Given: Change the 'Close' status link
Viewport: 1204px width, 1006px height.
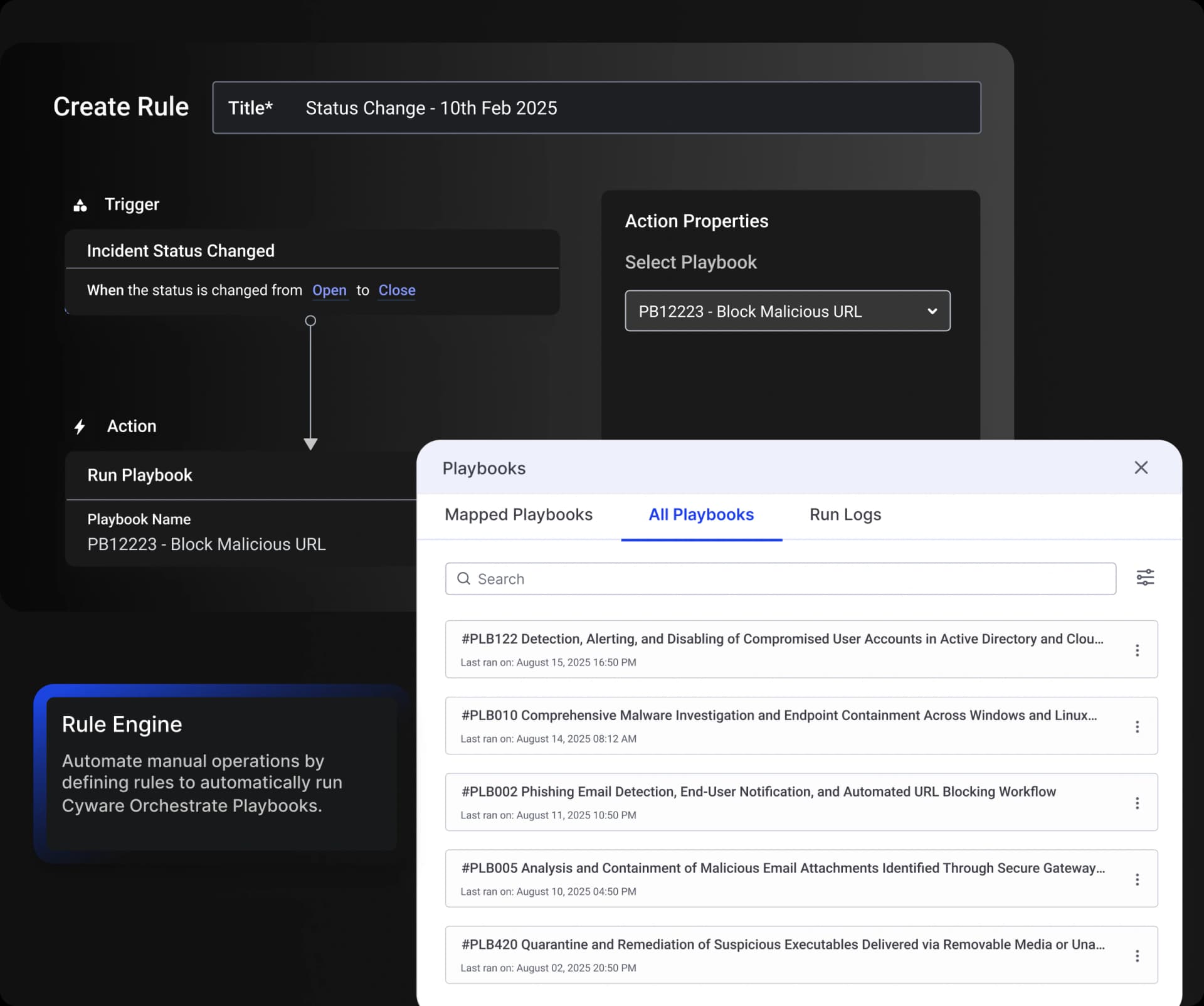Looking at the screenshot, I should (396, 290).
